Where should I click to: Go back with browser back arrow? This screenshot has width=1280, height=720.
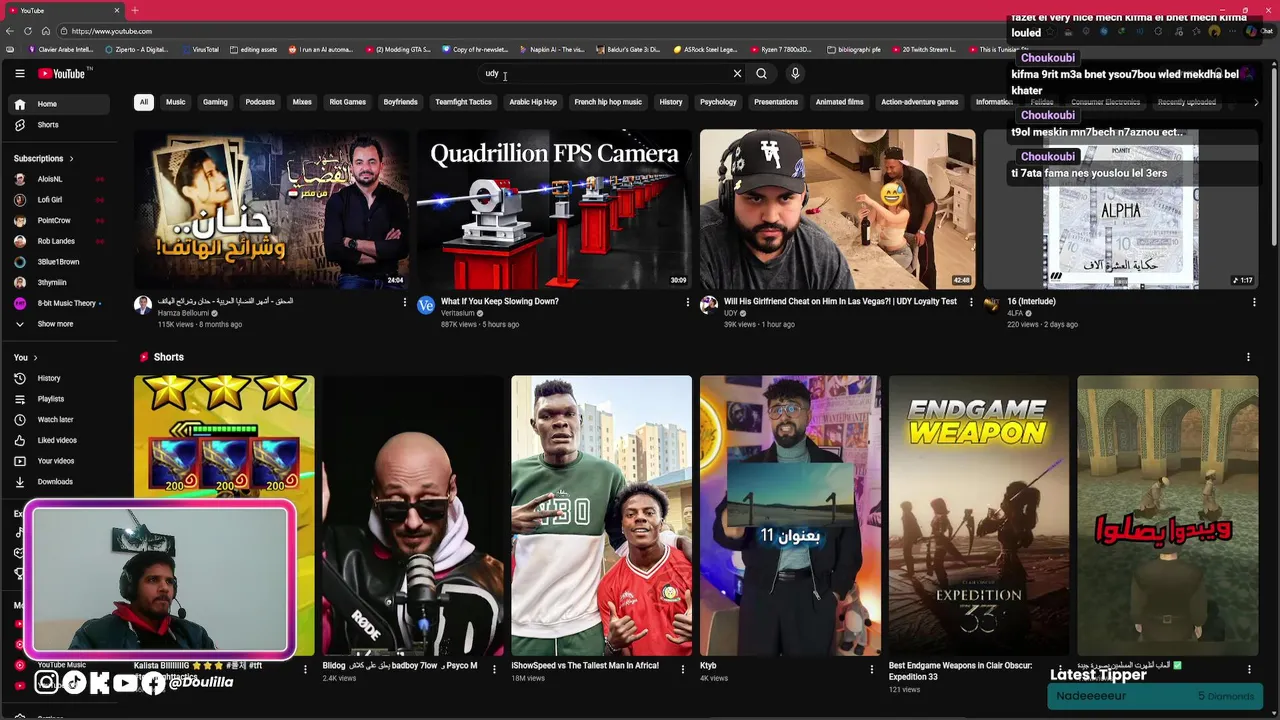pyautogui.click(x=10, y=31)
